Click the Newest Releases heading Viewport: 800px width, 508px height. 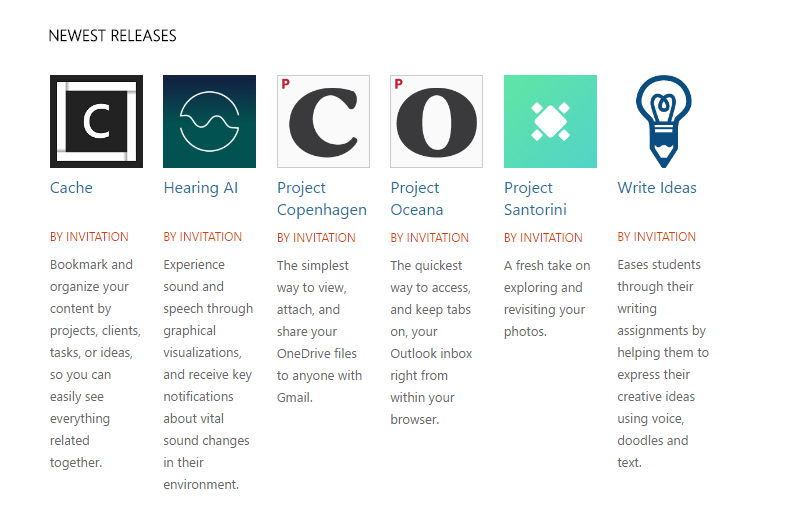pos(112,36)
